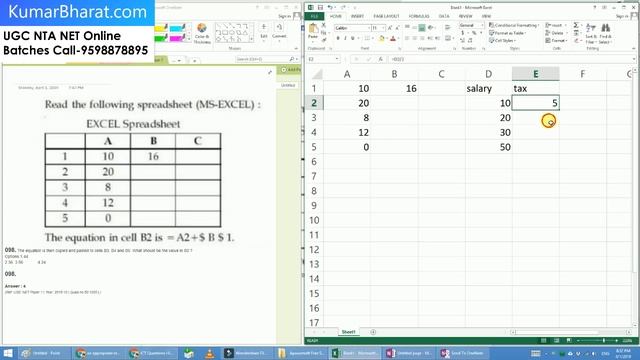The height and width of the screenshot is (360, 640).
Task: Open the Windows Start button
Action: [x=8, y=353]
